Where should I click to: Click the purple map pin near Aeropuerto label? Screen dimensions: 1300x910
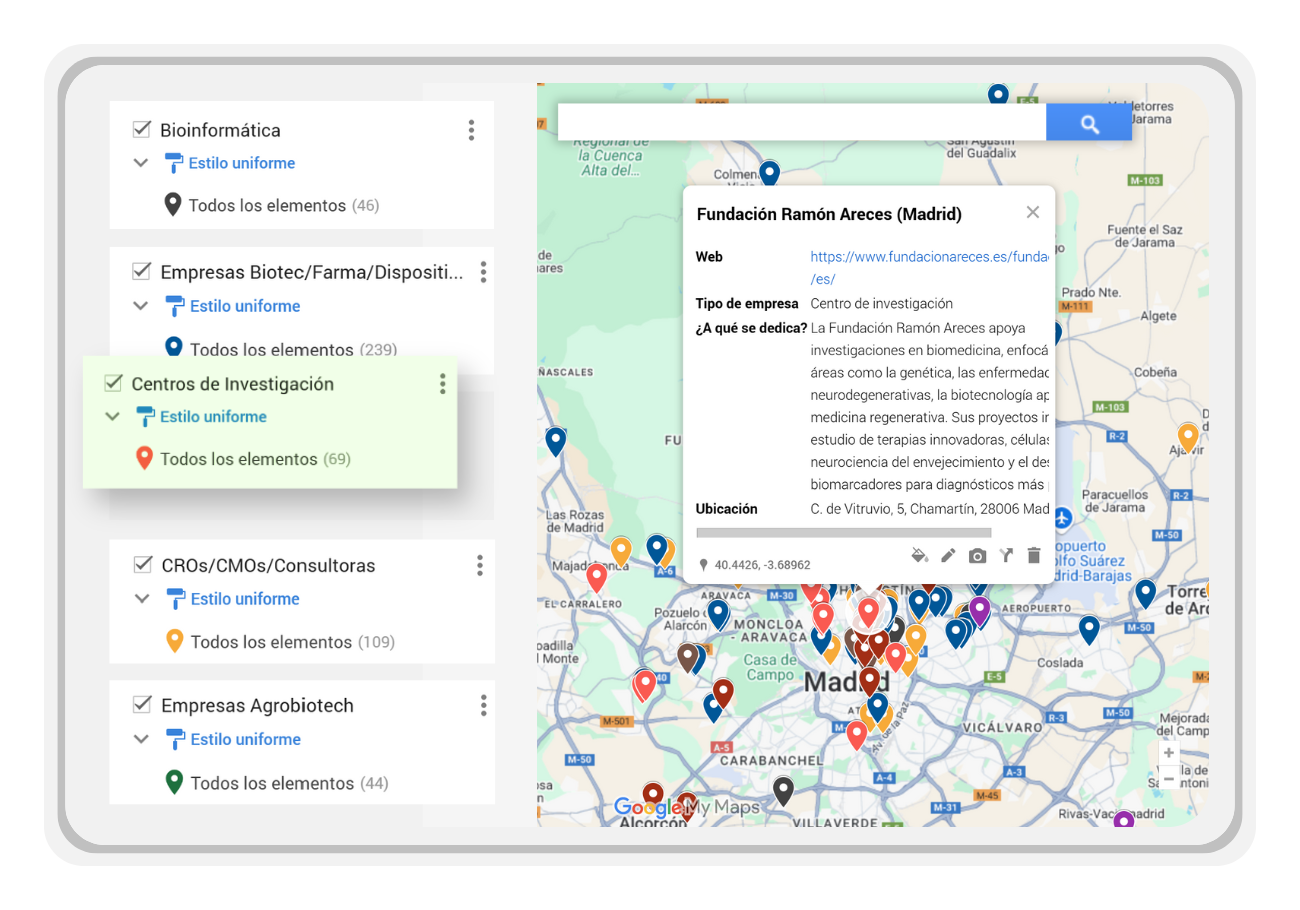click(x=979, y=609)
